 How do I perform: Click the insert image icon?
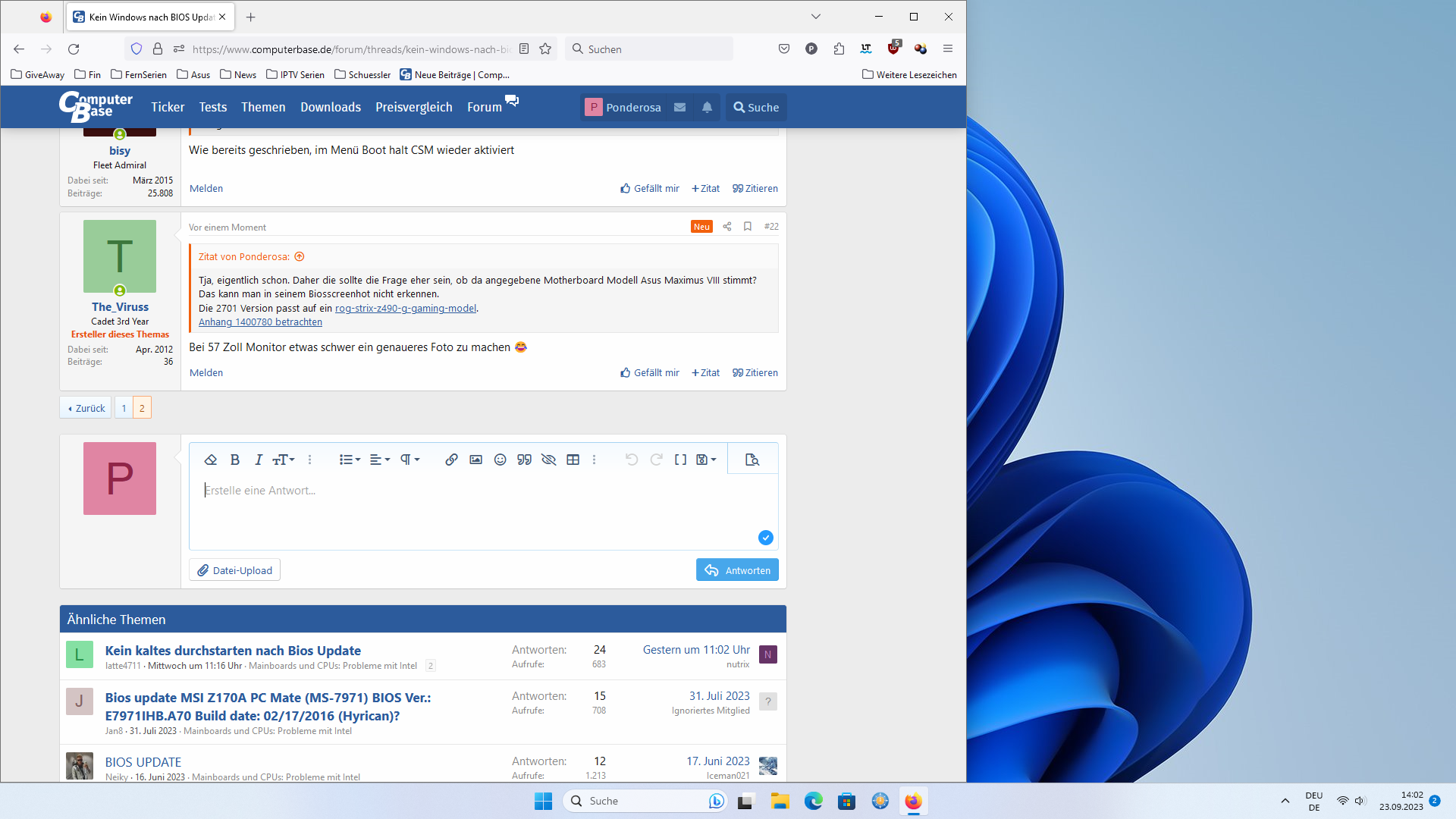(x=475, y=460)
